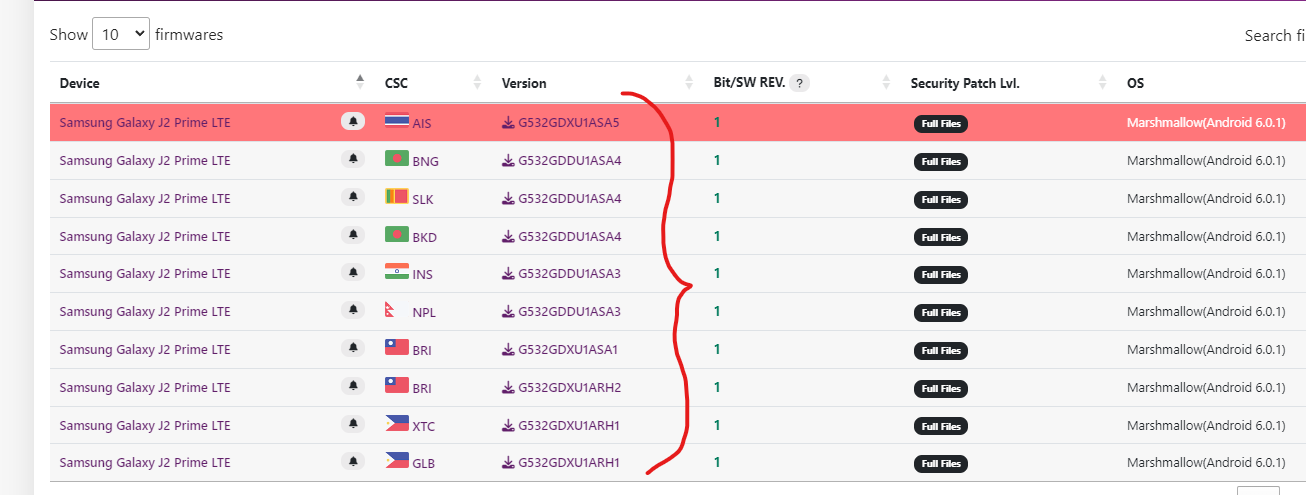1306x495 pixels.
Task: Click the BRI CSC code in the G532GDXU1ASA1 row
Action: pos(422,351)
